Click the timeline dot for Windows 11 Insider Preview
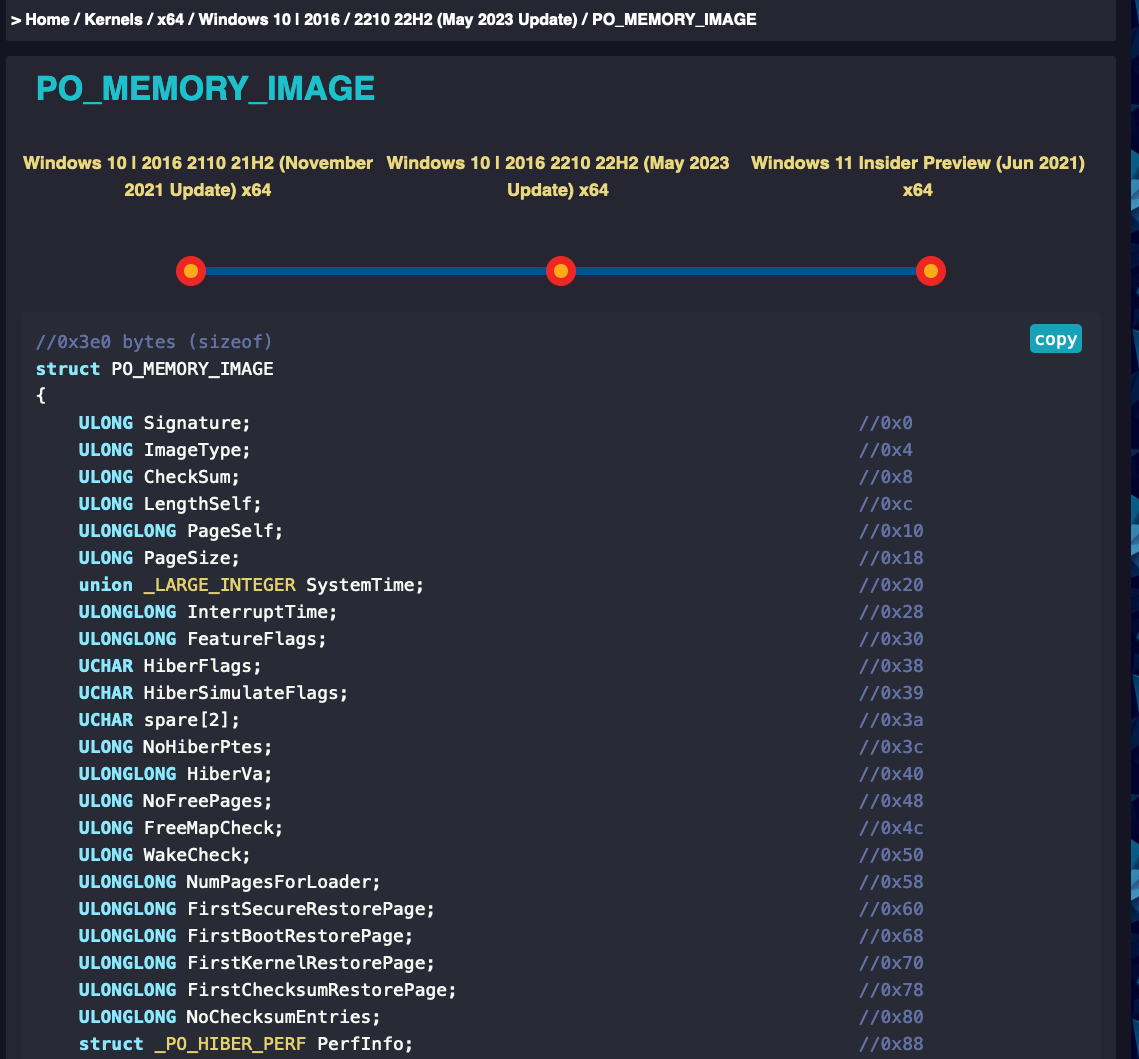 (931, 271)
